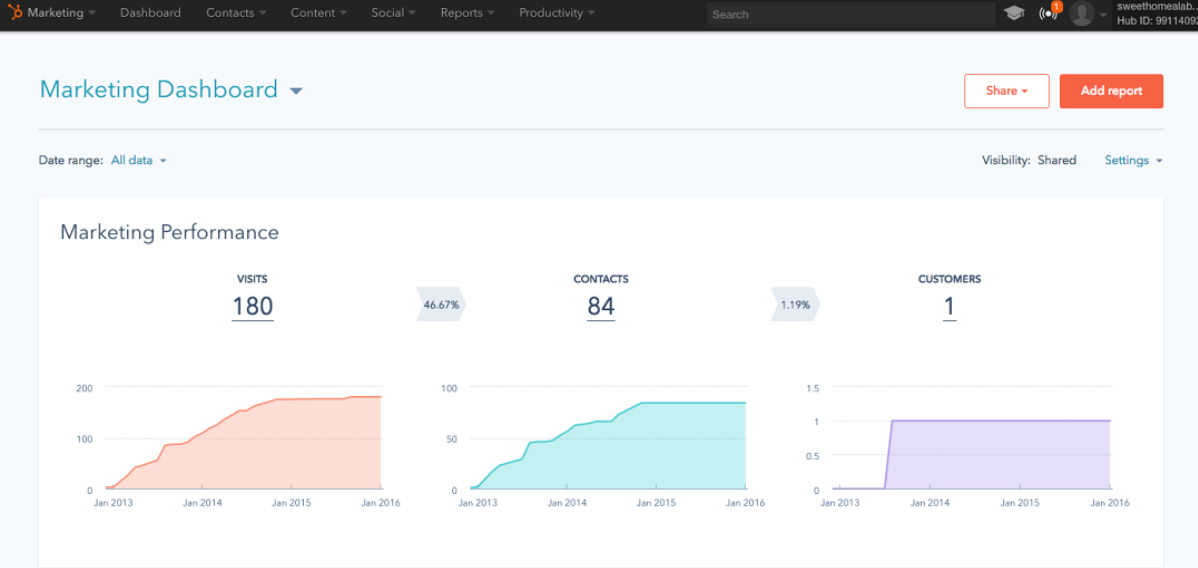The height and width of the screenshot is (568, 1198).
Task: Click the Visits total of 180
Action: pos(252,307)
